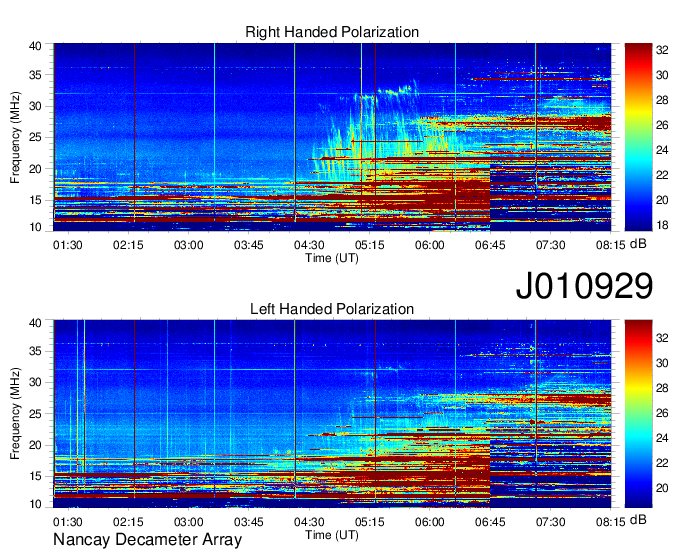This screenshot has height=552, width=680.
Task: Click the upper plot's dB color bar
Action: click(638, 137)
